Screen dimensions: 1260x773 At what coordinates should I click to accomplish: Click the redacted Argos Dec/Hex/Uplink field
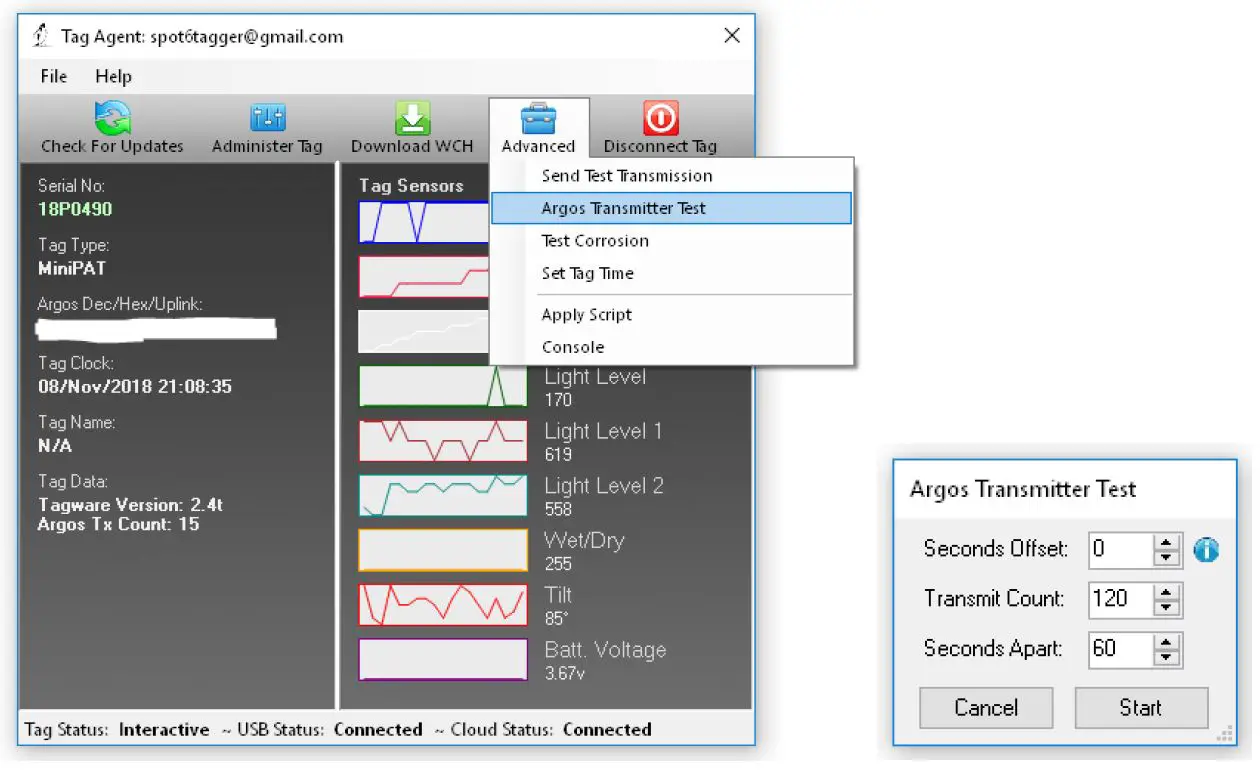tap(156, 328)
